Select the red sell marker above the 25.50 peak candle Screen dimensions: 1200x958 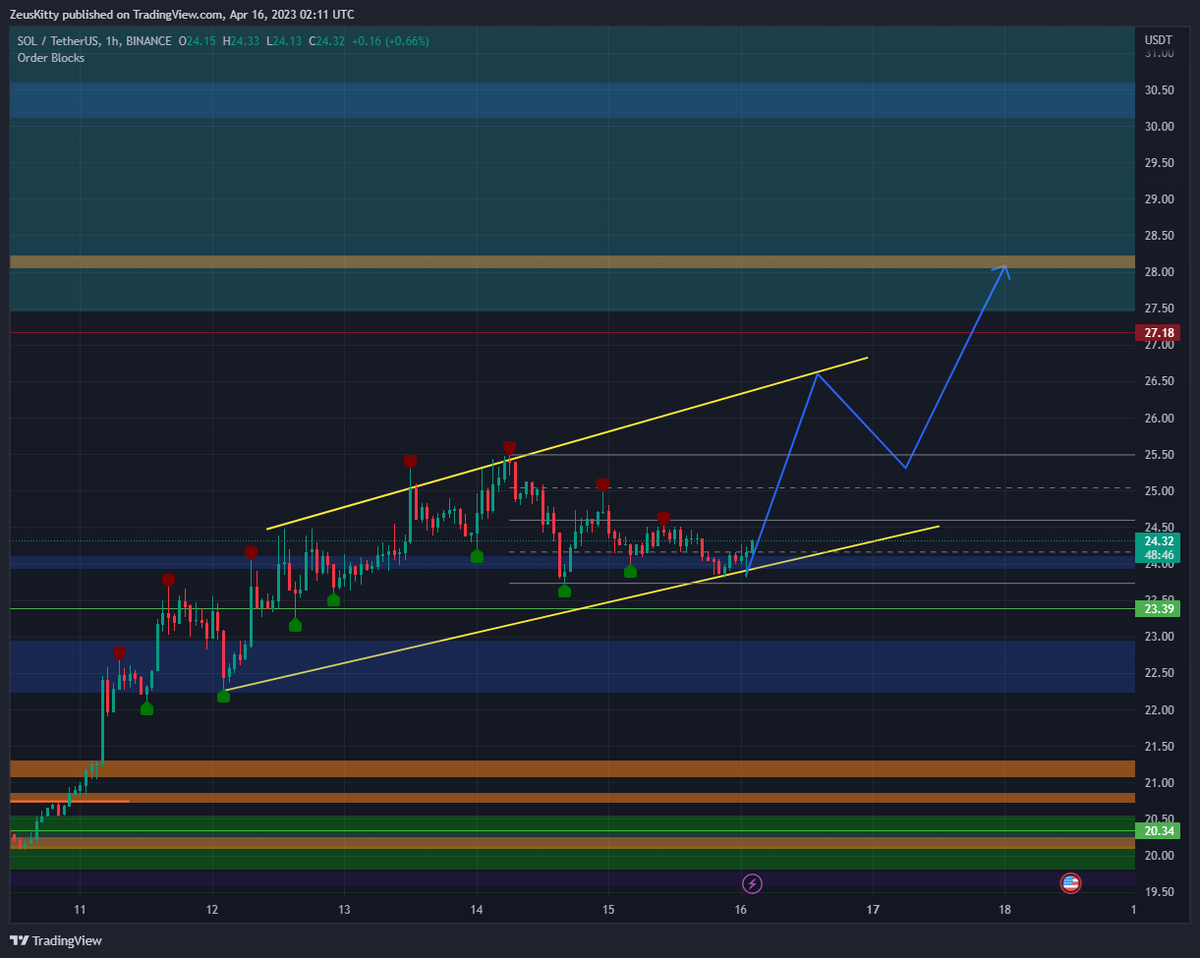509,447
